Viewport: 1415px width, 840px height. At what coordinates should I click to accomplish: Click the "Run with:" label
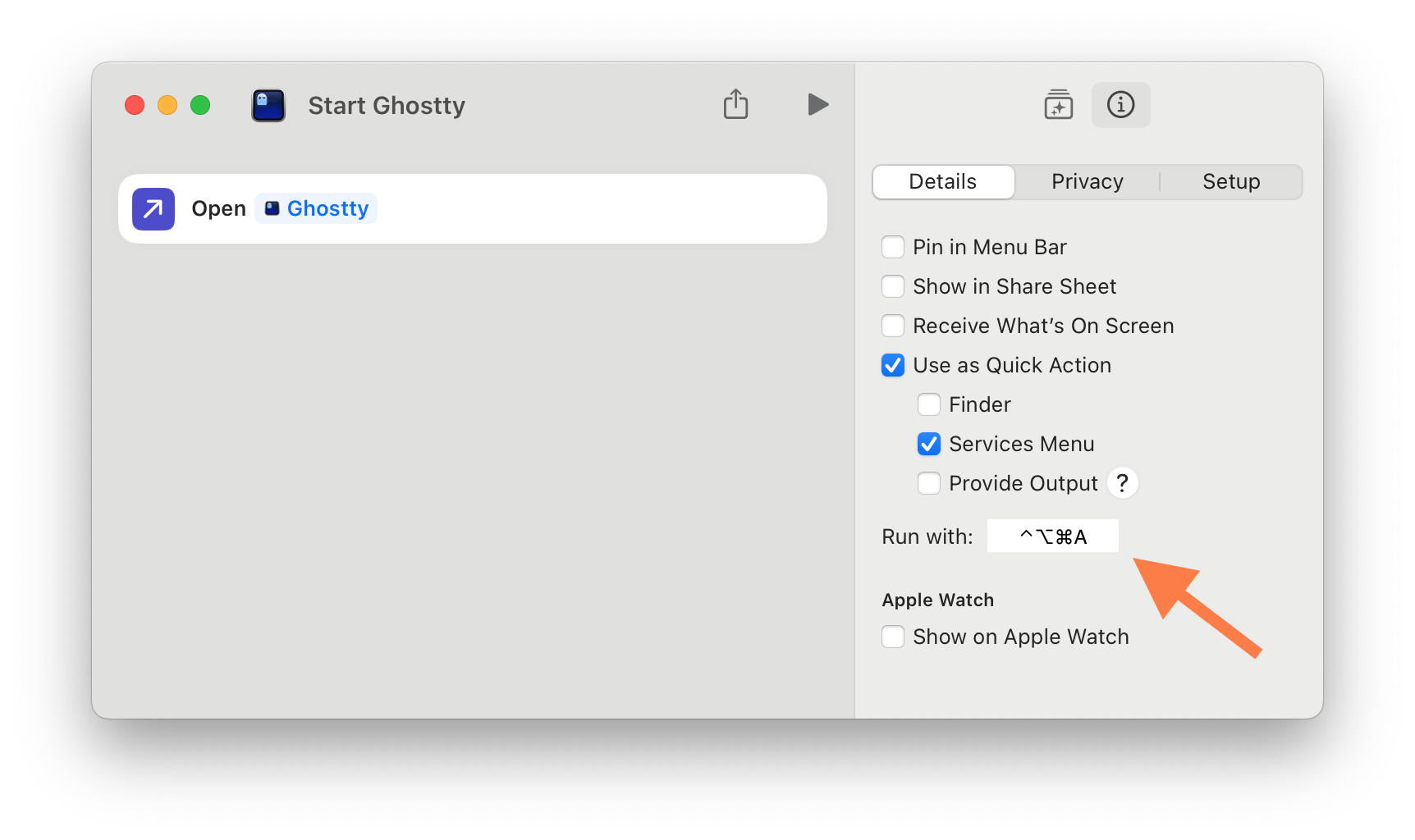click(927, 536)
